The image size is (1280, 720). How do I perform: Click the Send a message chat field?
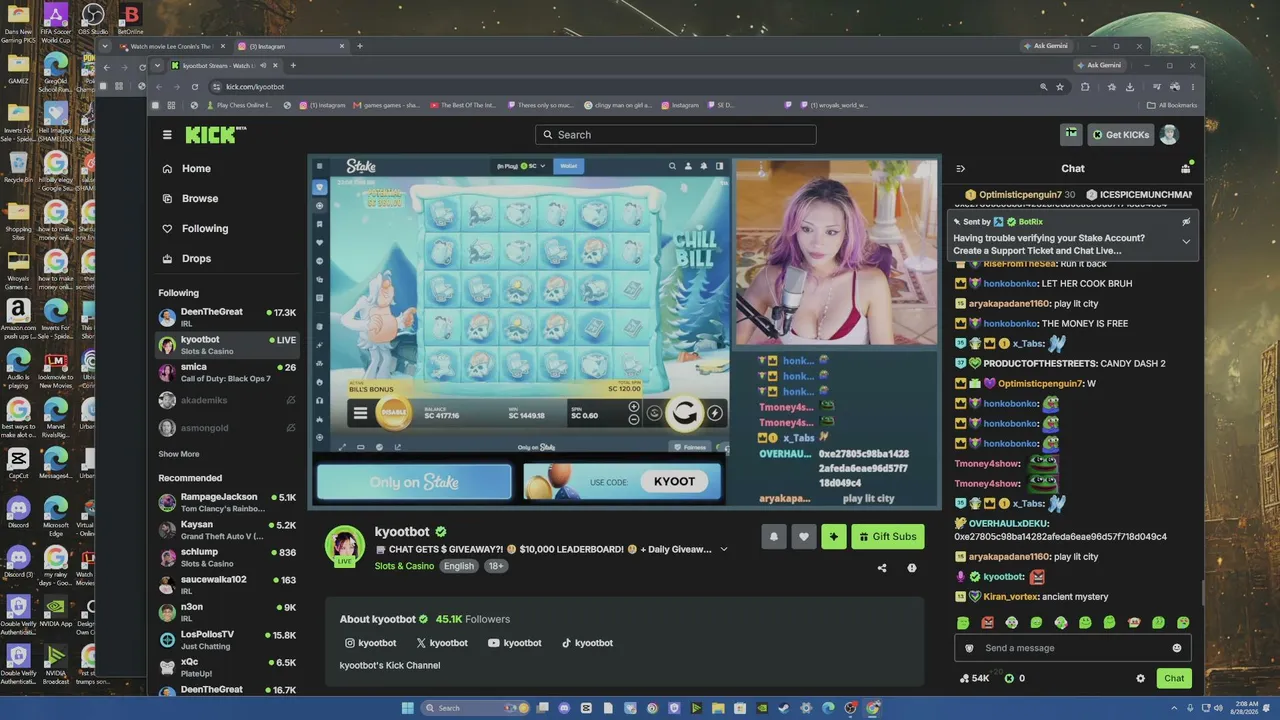point(1072,648)
